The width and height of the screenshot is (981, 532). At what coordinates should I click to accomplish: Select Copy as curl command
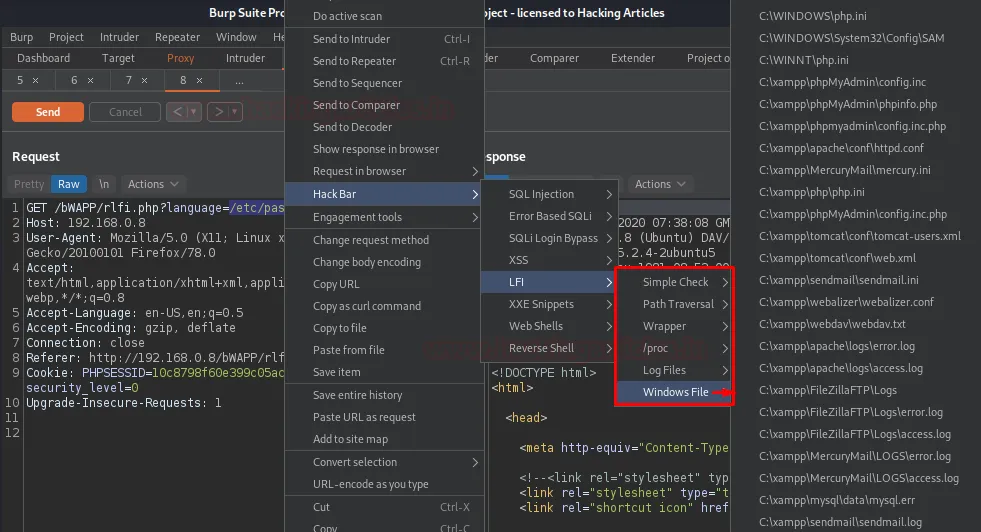tap(384, 306)
